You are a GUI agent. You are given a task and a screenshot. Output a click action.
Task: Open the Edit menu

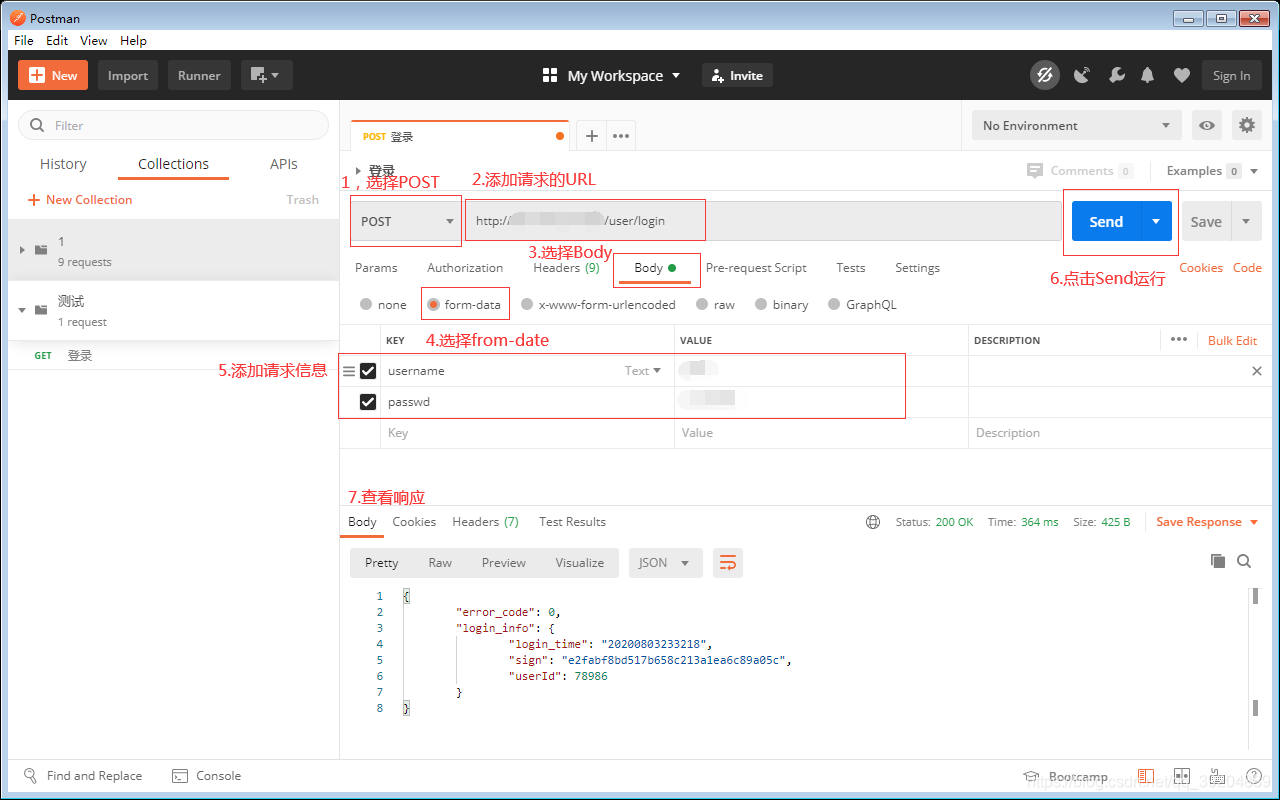tap(57, 40)
